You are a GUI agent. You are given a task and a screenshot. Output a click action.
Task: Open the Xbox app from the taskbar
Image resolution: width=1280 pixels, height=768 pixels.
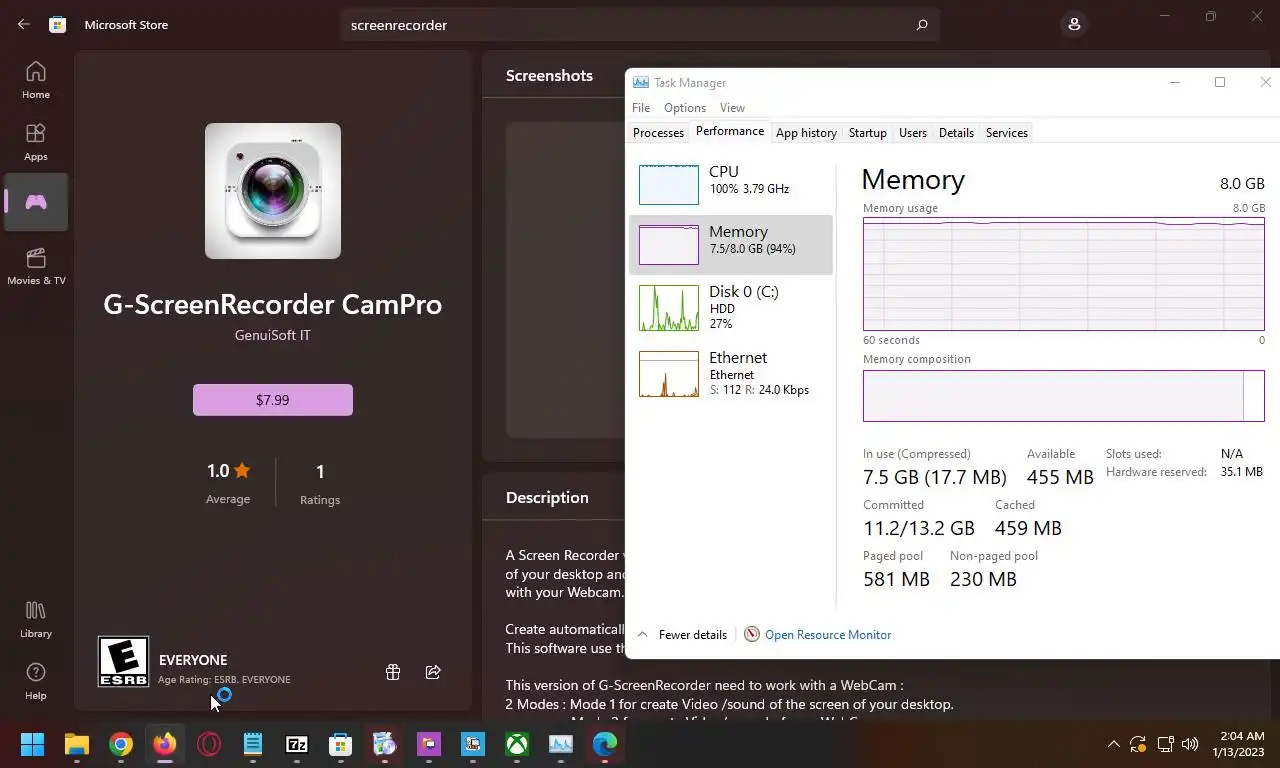point(517,744)
